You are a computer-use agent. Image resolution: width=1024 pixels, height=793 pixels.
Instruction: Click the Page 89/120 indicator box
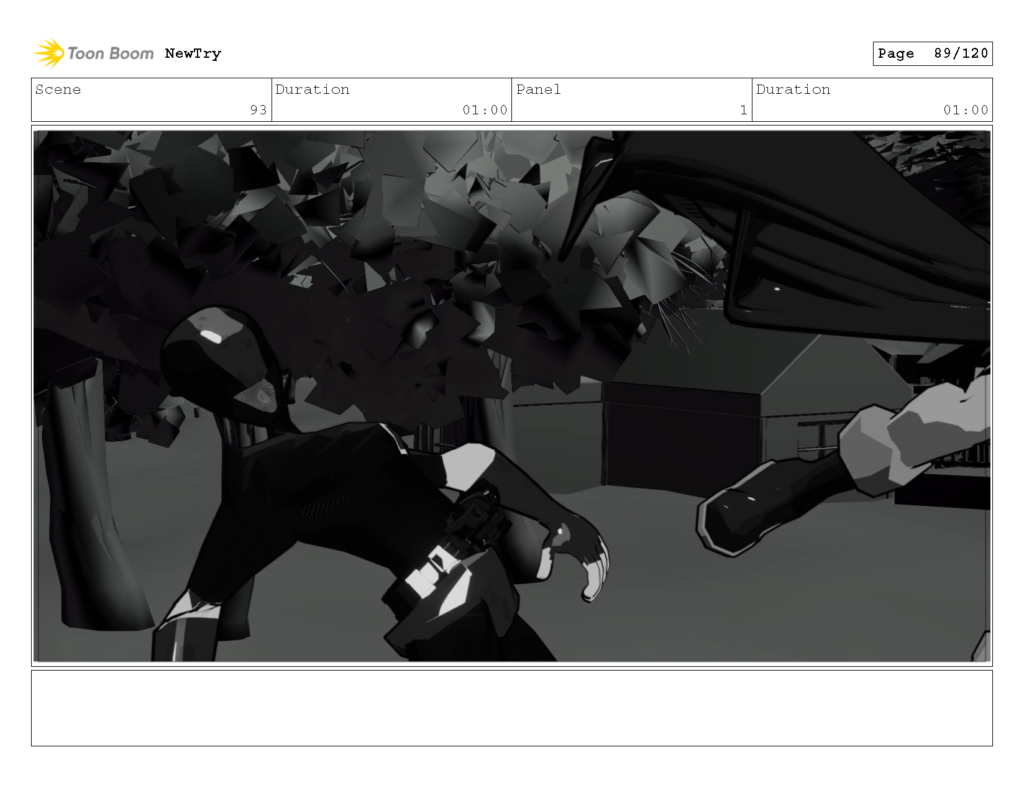click(x=932, y=54)
